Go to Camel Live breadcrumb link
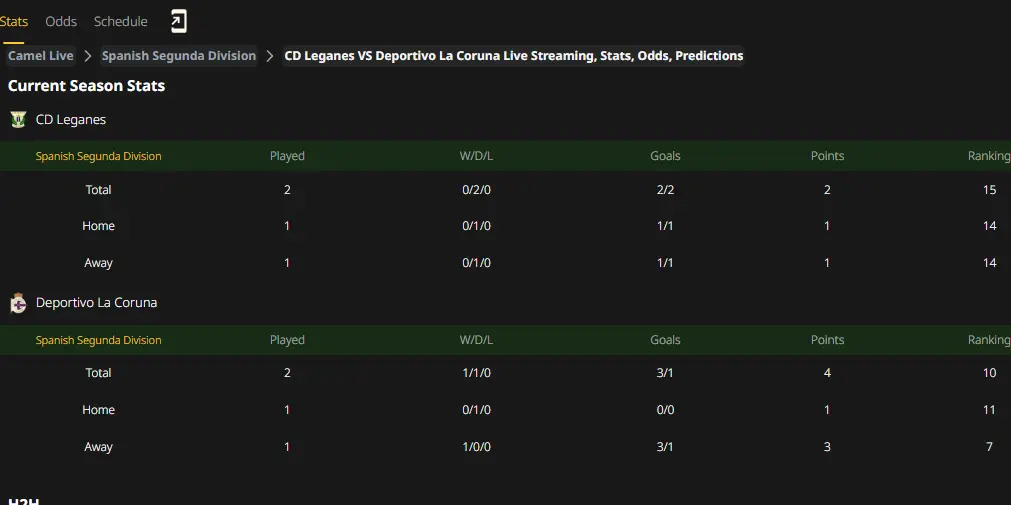1011x505 pixels. (41, 56)
